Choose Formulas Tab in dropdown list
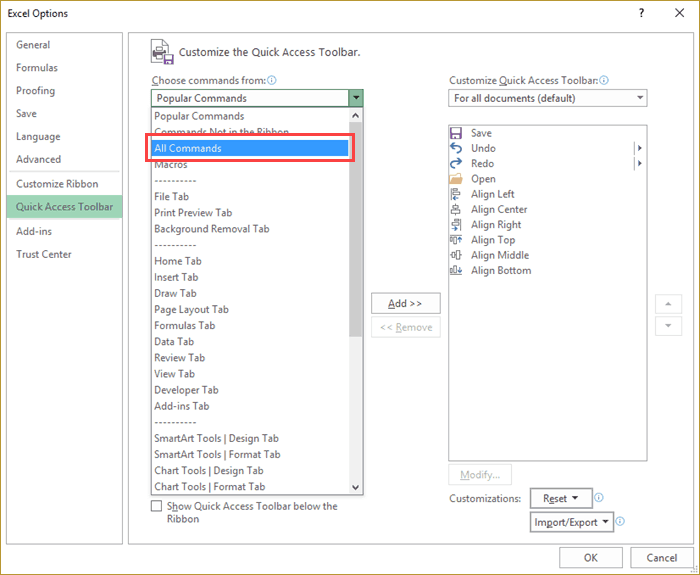 tap(250, 325)
